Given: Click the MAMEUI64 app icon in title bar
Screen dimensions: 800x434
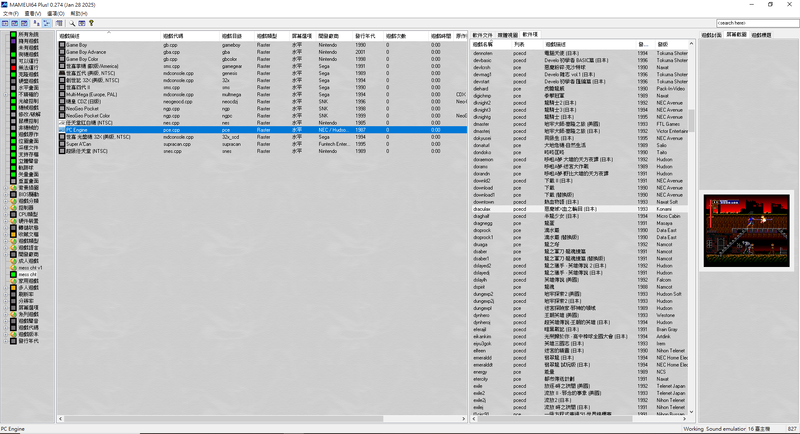Looking at the screenshot, I should pos(5,5).
